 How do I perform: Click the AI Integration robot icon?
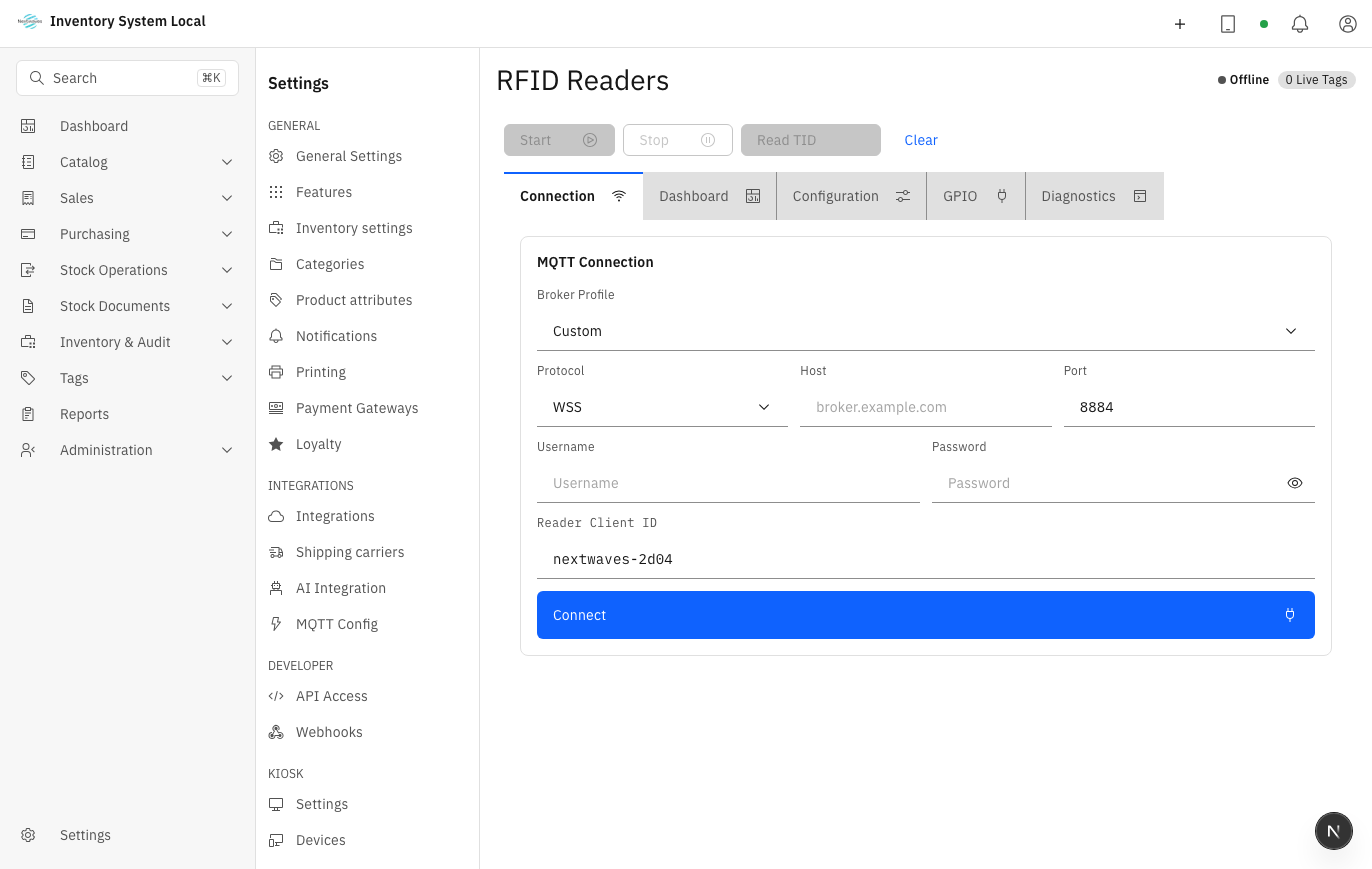click(276, 588)
